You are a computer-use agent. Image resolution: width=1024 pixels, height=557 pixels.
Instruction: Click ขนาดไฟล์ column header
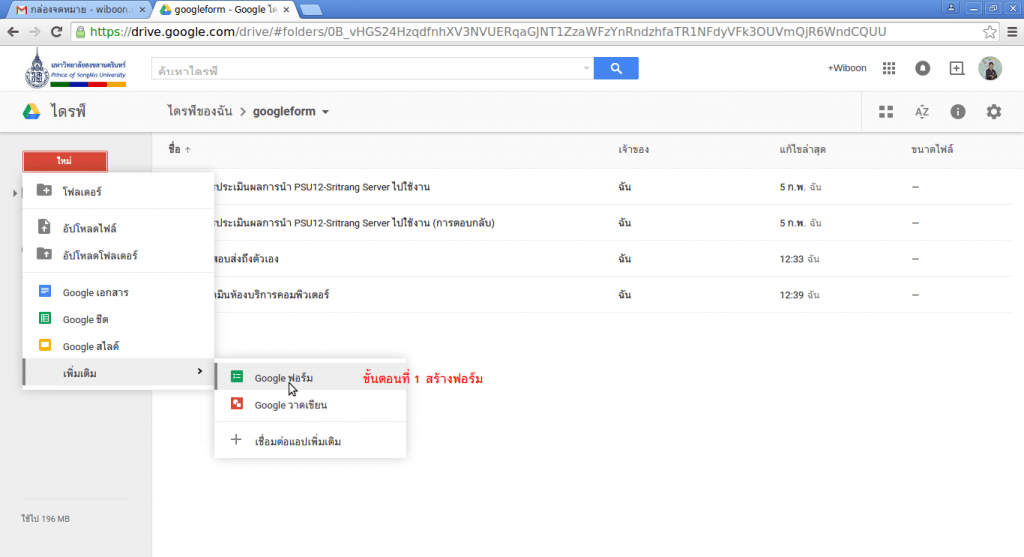click(x=932, y=150)
